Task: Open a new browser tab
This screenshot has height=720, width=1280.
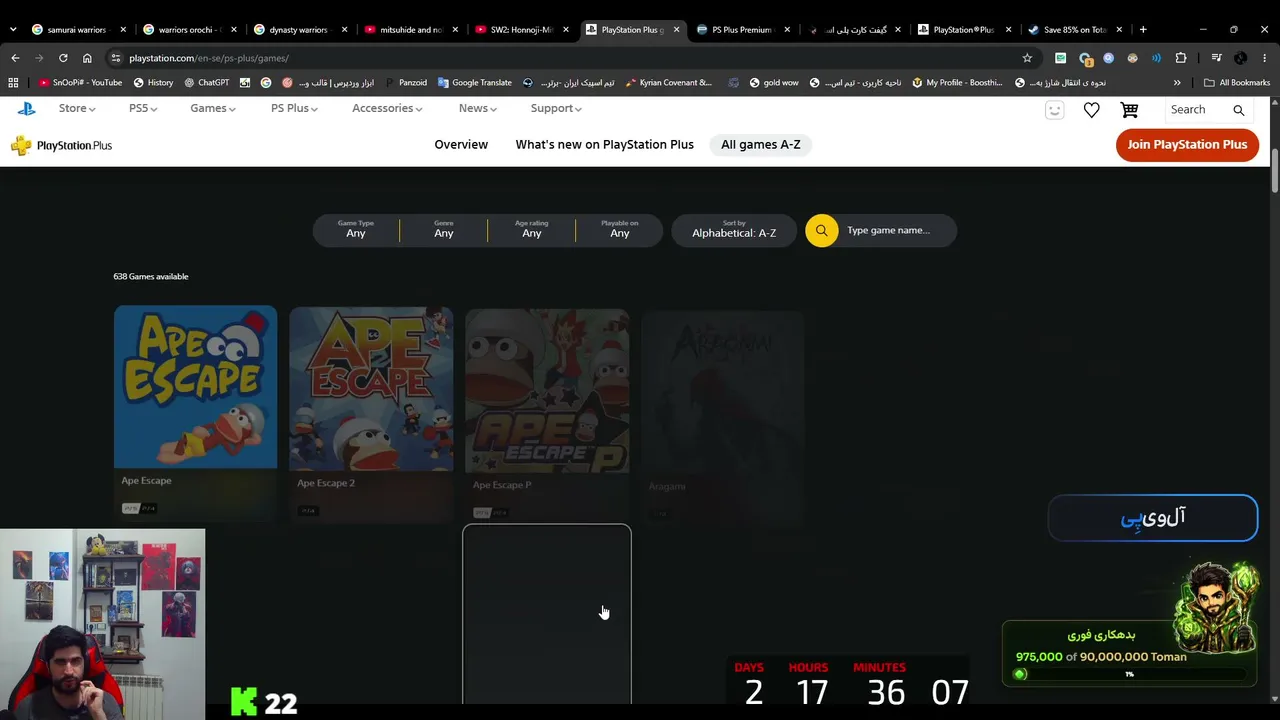Action: (x=1143, y=30)
